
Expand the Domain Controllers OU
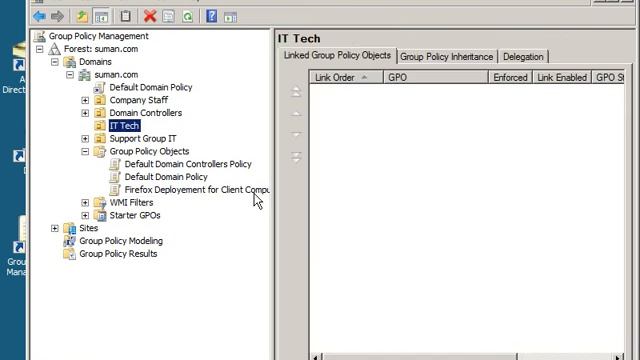coord(85,113)
